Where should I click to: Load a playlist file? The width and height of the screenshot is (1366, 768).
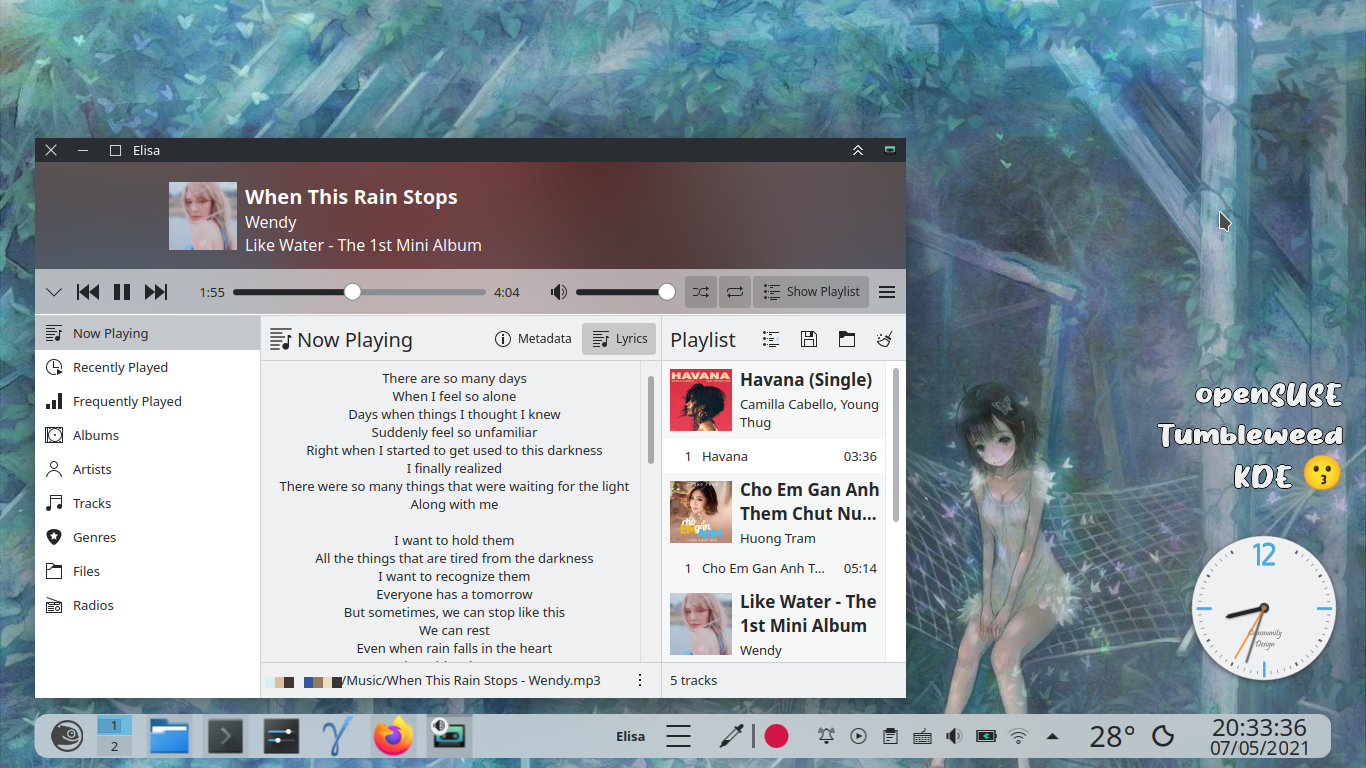pyautogui.click(x=847, y=339)
